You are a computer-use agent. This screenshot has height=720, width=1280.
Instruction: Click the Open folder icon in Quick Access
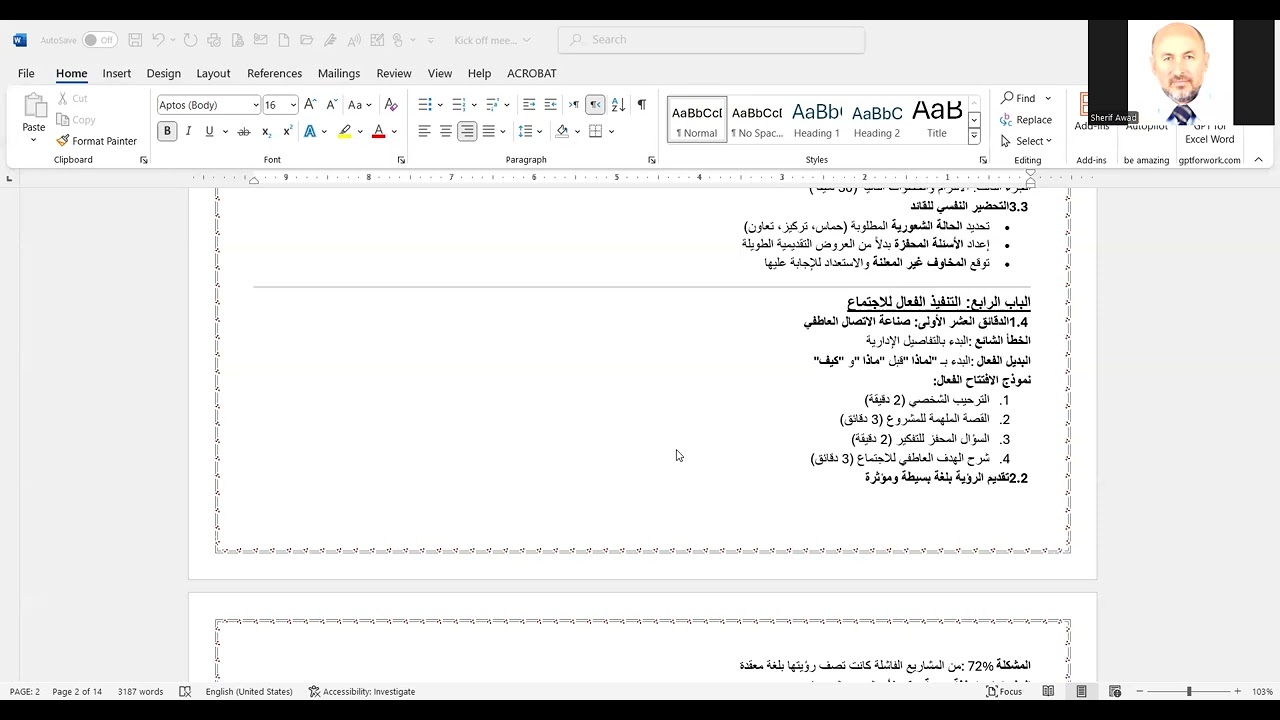307,40
